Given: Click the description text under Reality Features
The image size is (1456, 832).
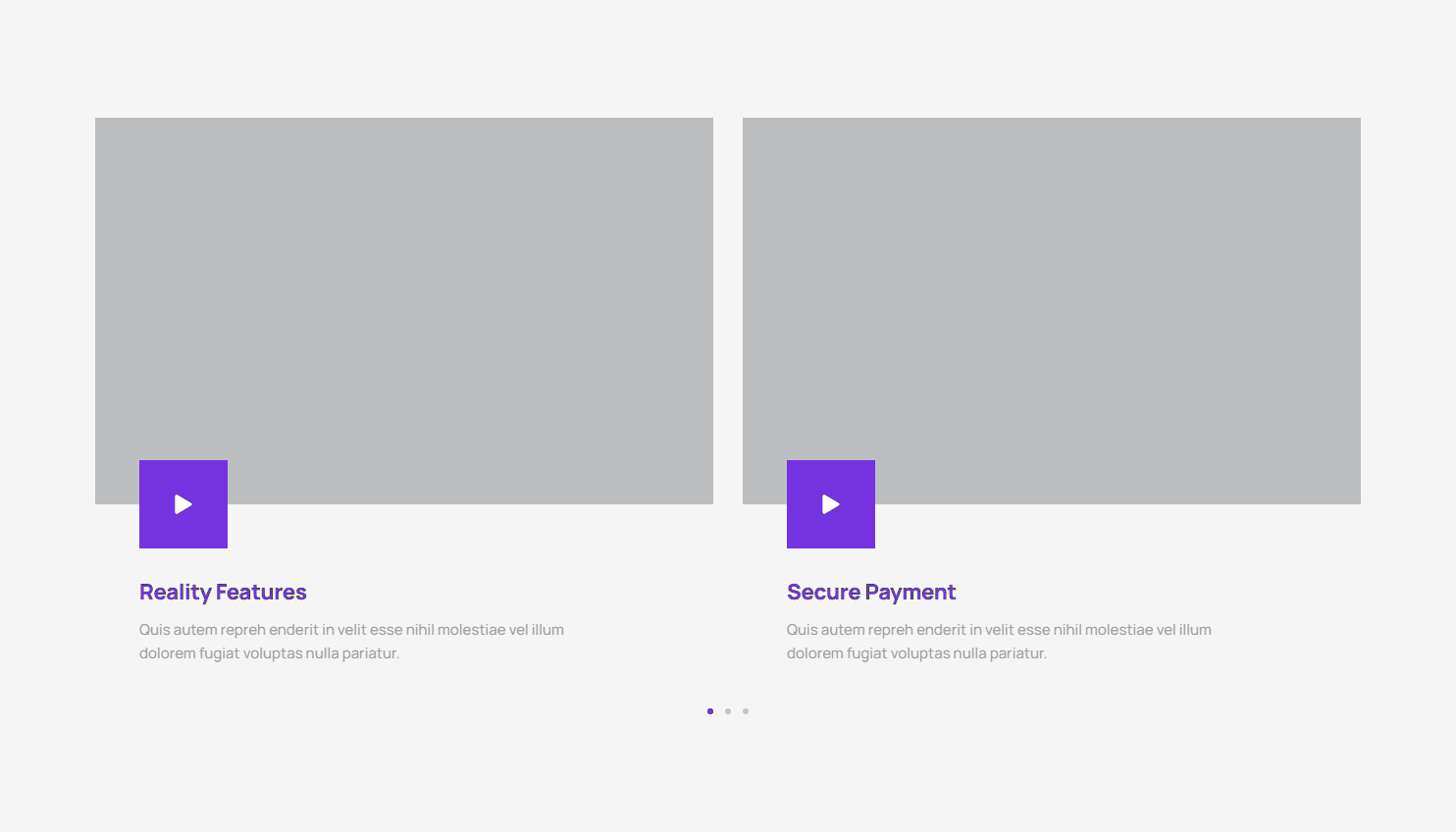Looking at the screenshot, I should (x=351, y=642).
